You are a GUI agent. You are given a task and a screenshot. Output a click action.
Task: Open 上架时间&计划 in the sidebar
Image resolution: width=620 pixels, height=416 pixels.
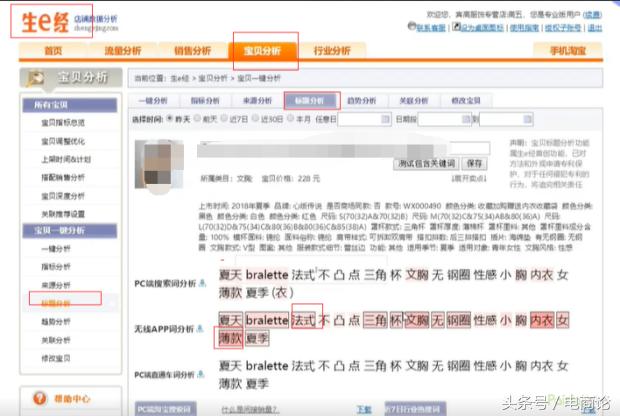(x=66, y=159)
